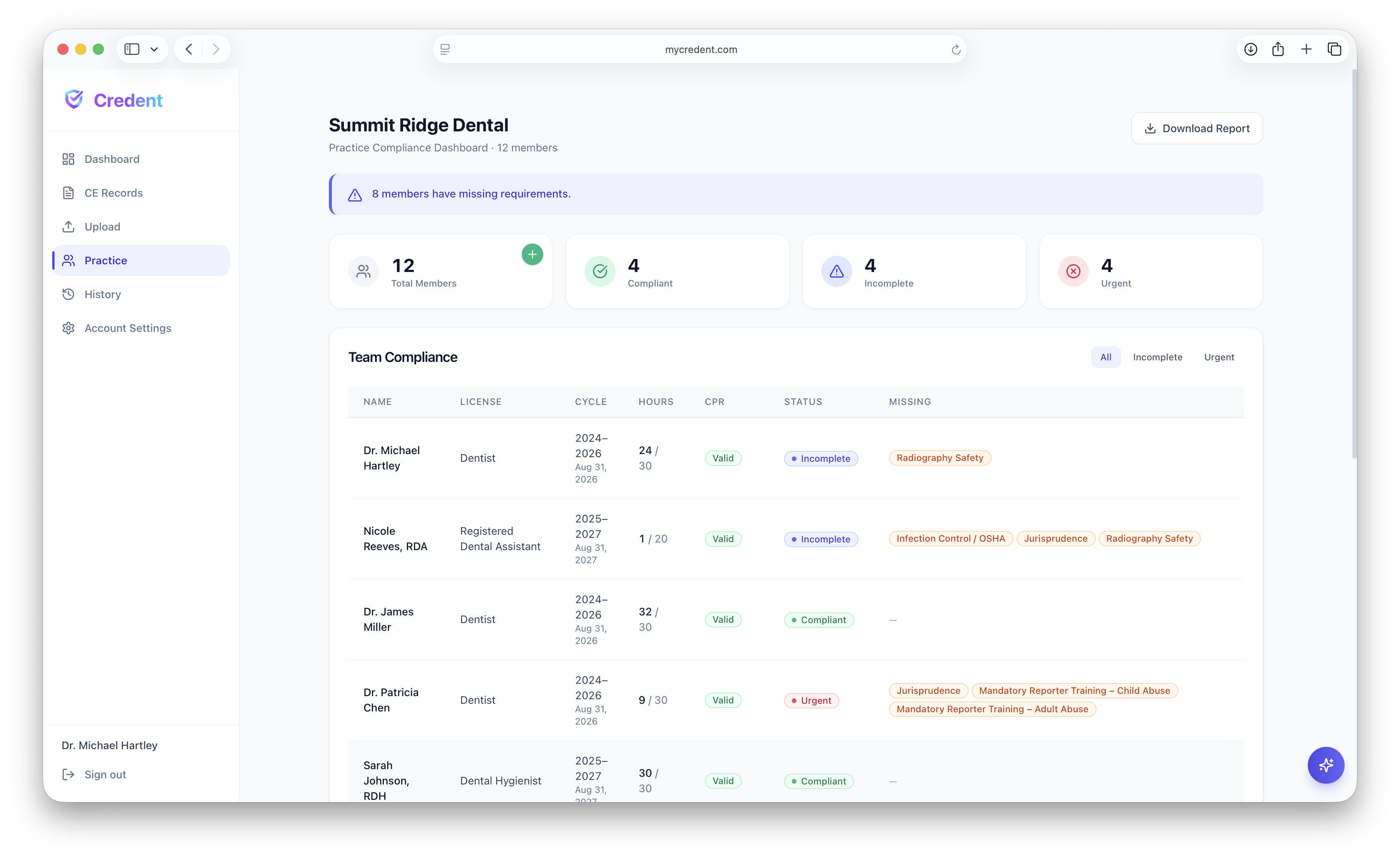
Task: Select Dashboard in the sidebar
Action: [111, 159]
